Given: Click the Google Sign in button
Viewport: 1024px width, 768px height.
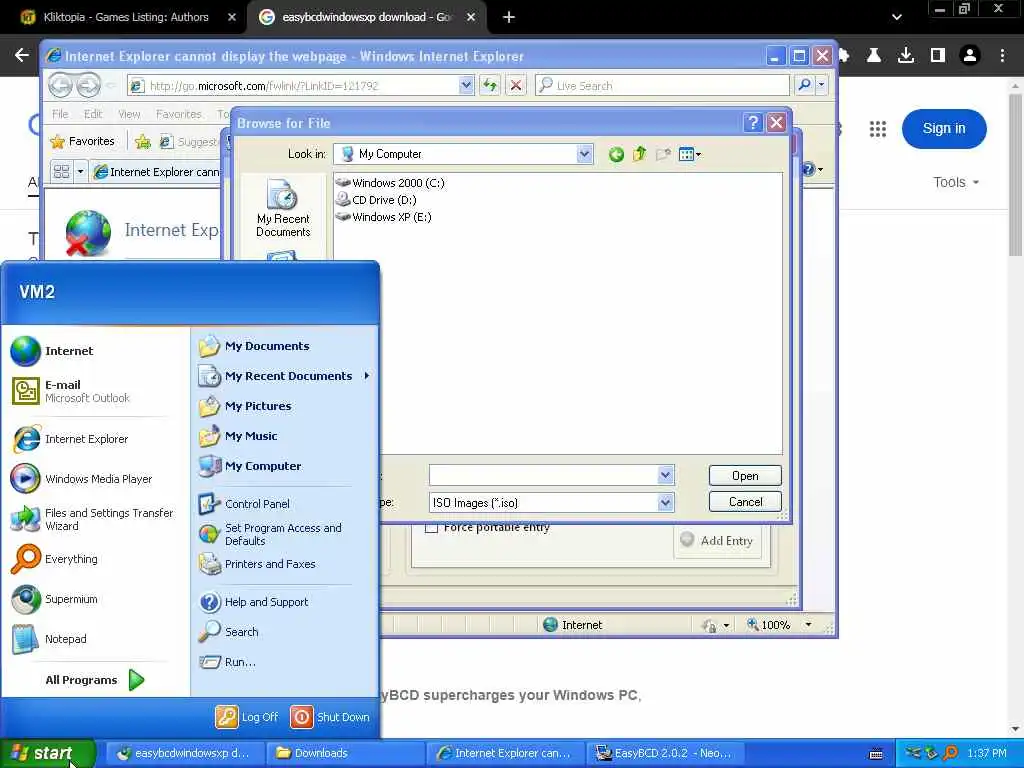Looking at the screenshot, I should (944, 129).
